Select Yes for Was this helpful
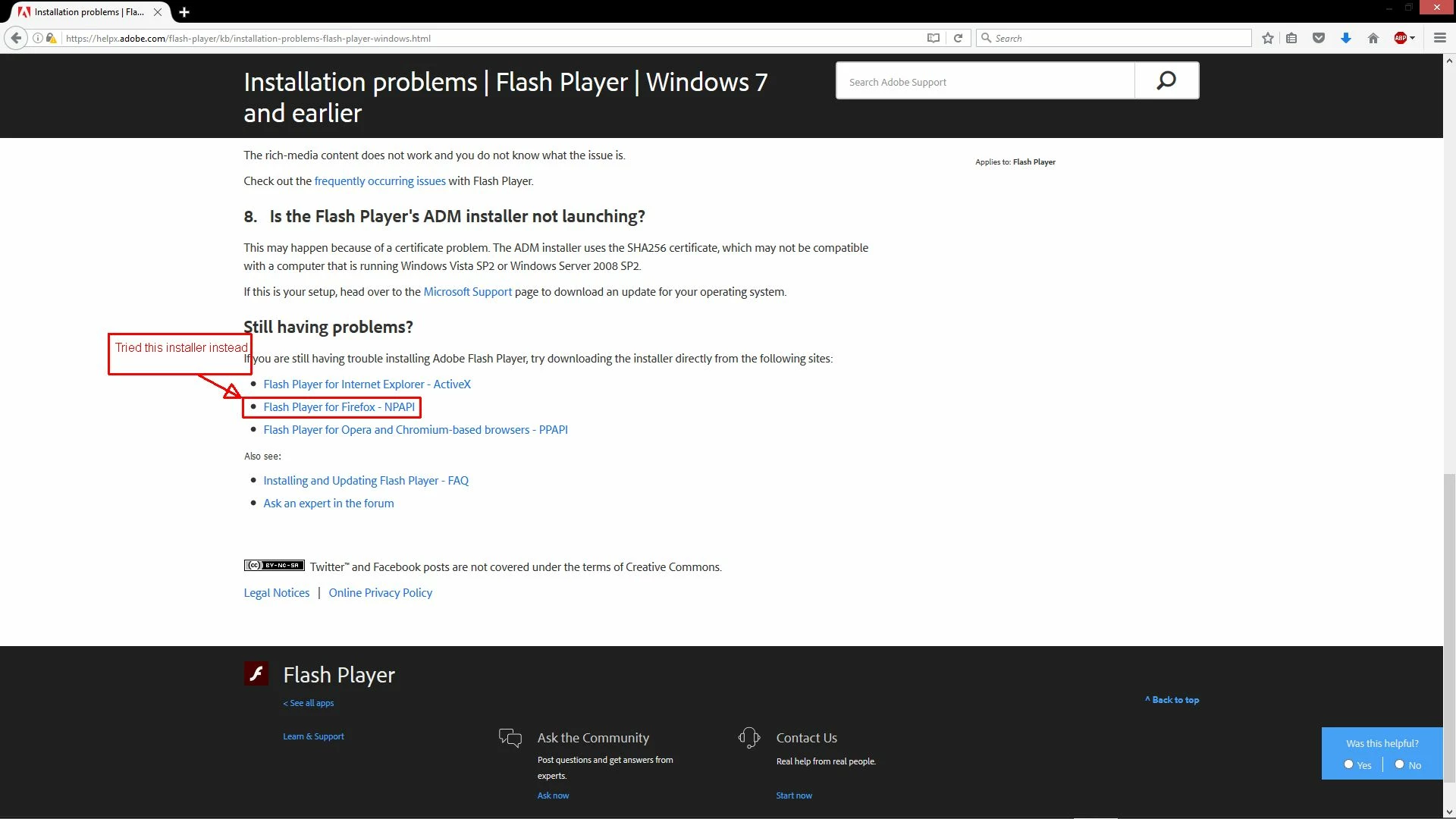This screenshot has width=1456, height=819. tap(1348, 764)
